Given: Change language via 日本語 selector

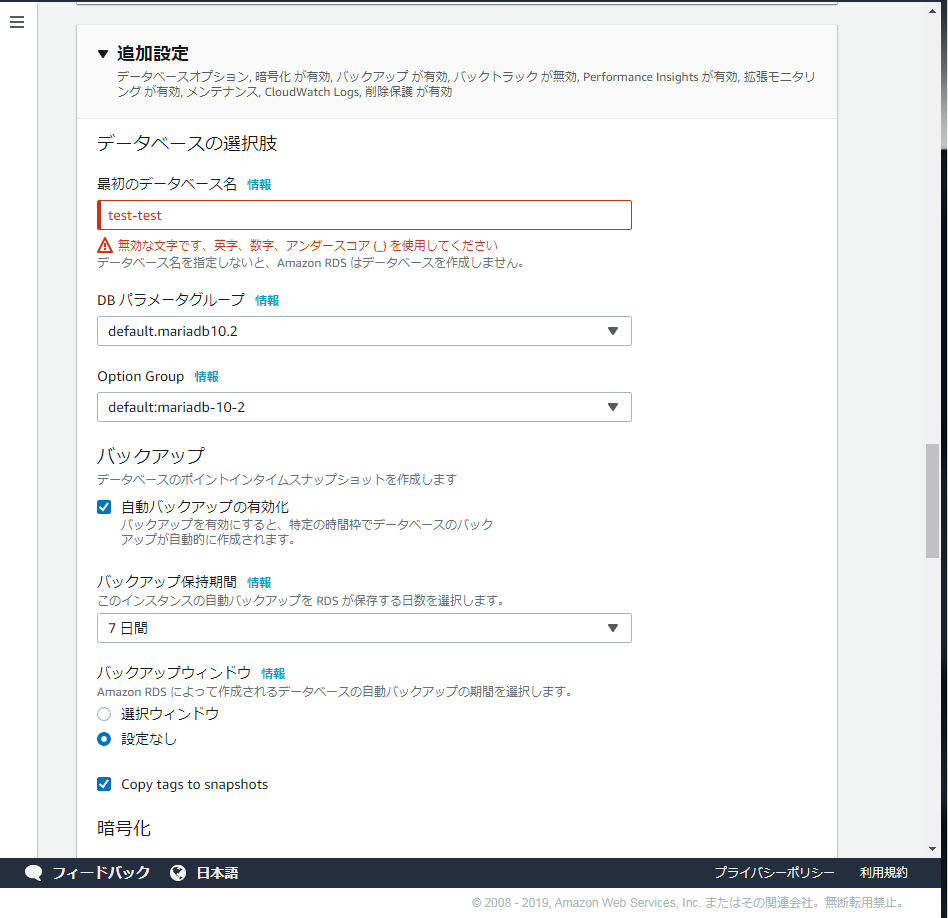Looking at the screenshot, I should (x=217, y=873).
